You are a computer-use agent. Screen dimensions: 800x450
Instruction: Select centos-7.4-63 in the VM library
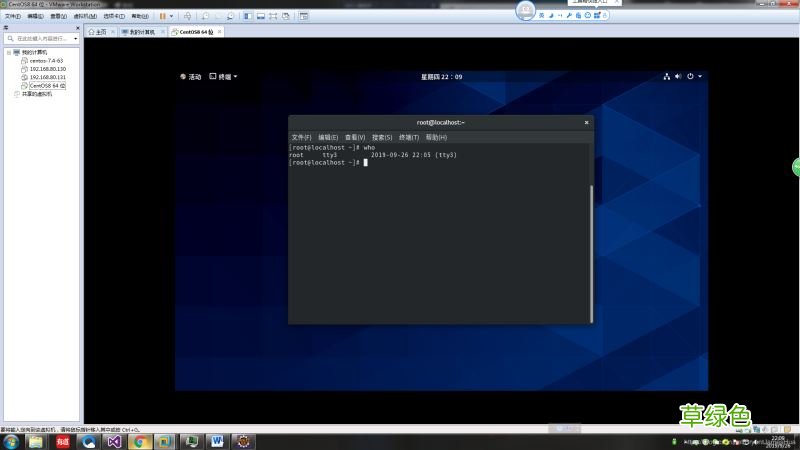pos(45,60)
